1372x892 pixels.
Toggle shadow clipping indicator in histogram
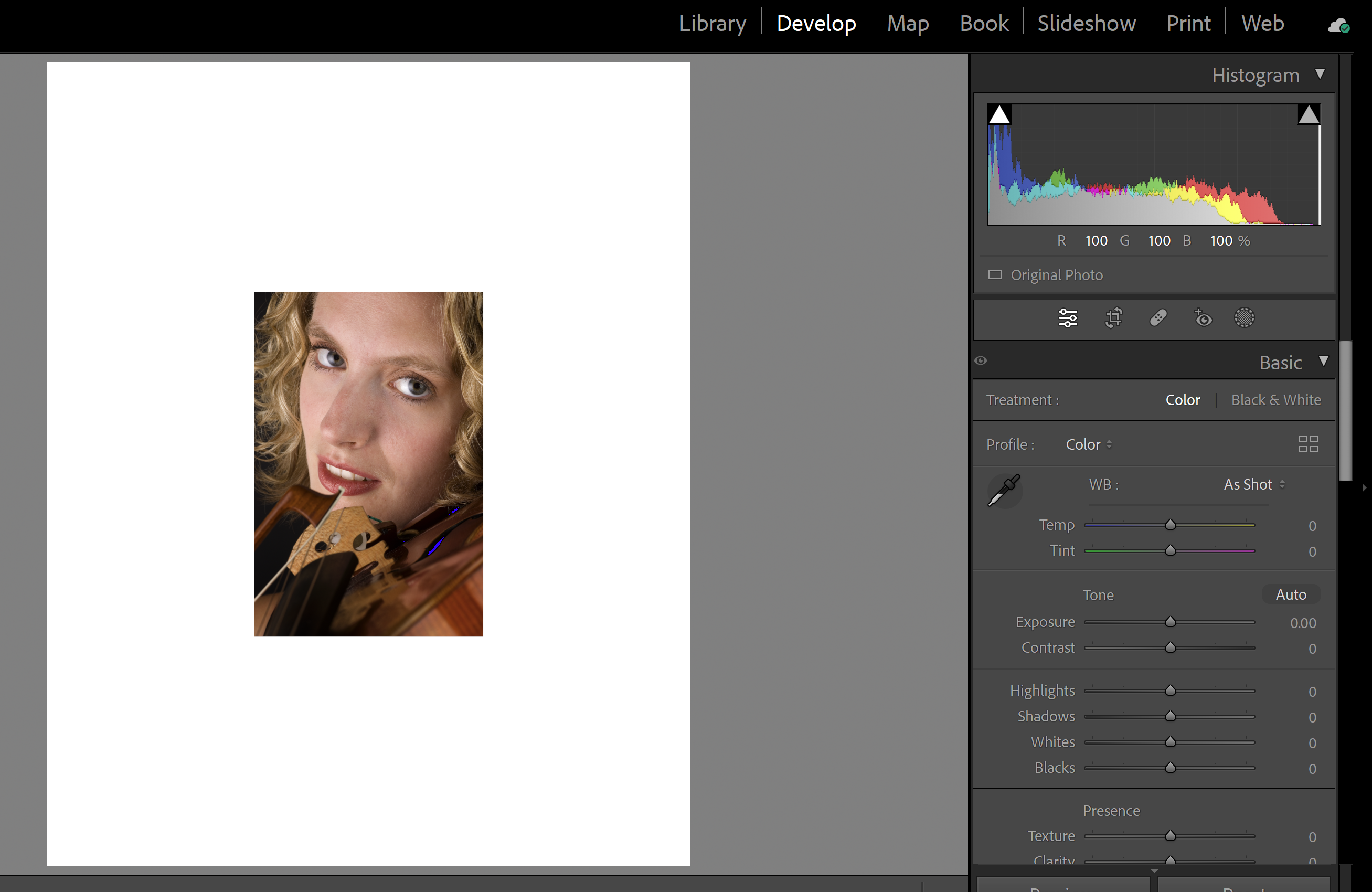999,114
